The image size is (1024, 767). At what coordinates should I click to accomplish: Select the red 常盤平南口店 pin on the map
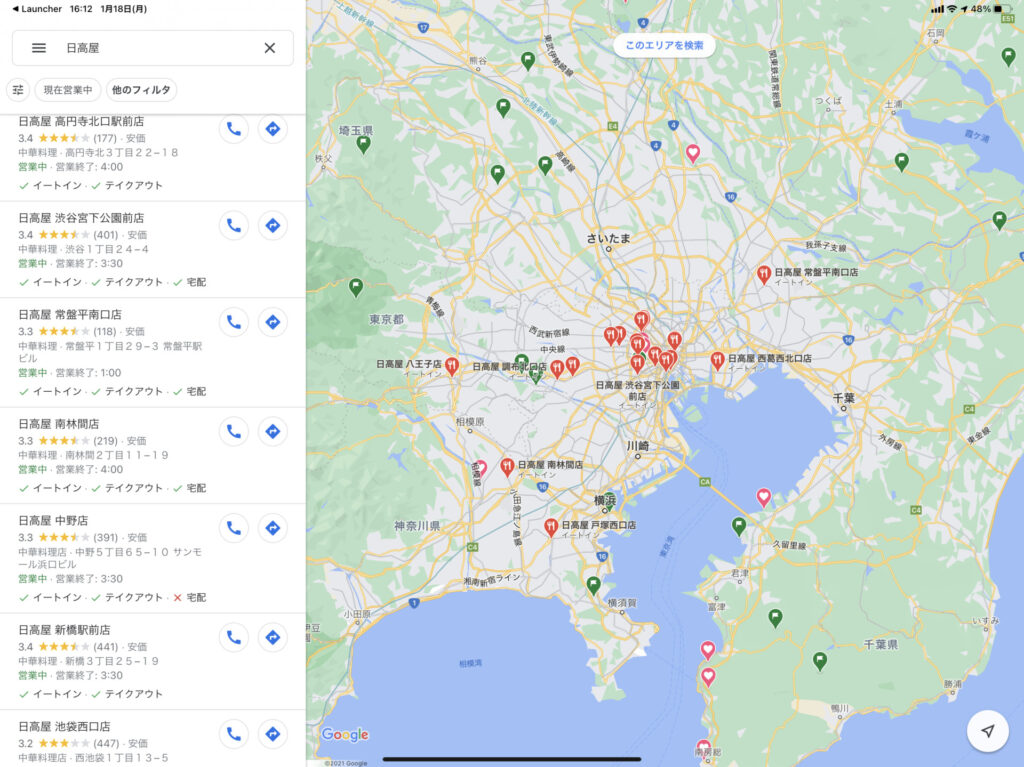coord(763,274)
